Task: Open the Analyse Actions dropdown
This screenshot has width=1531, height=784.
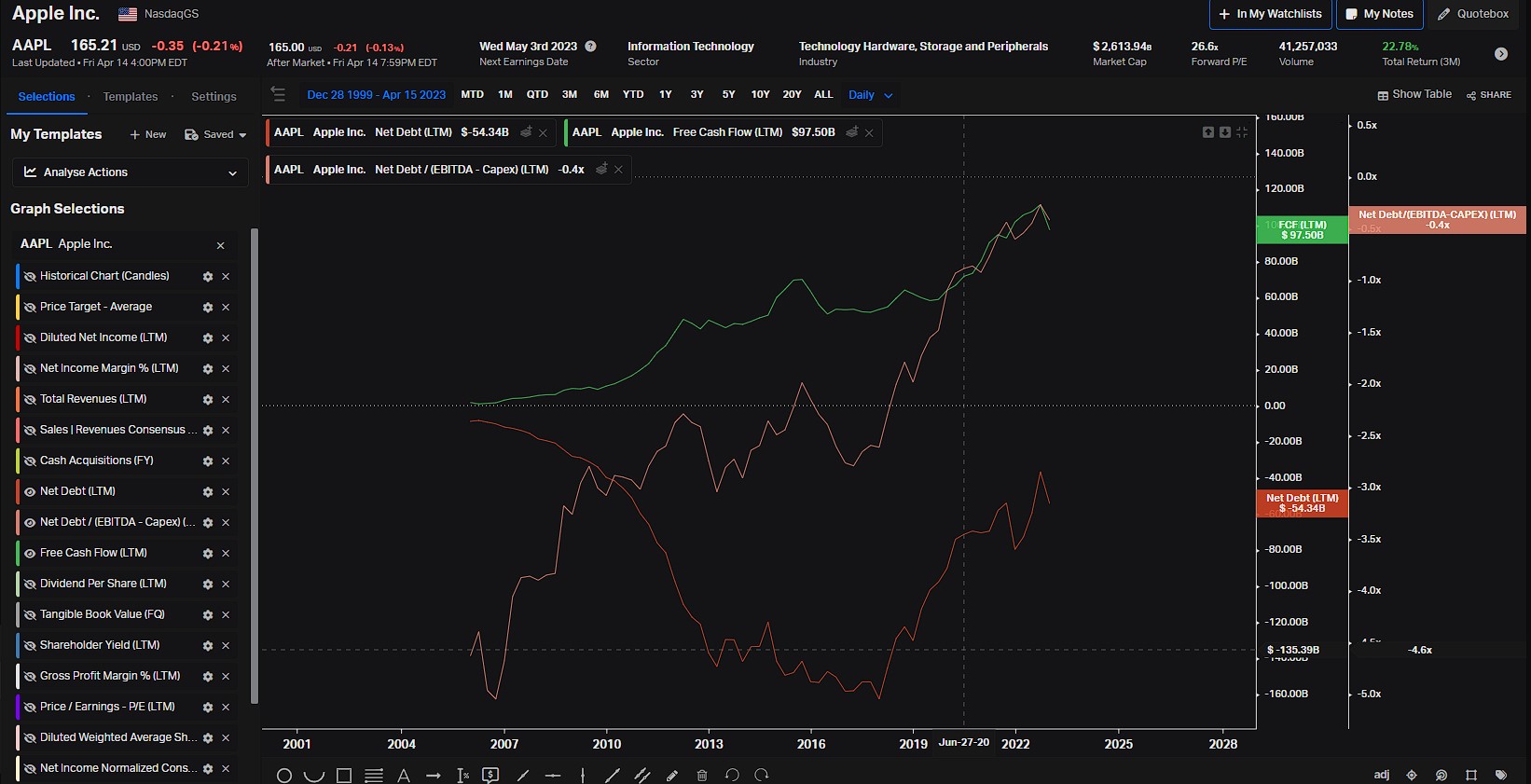Action: pos(131,172)
